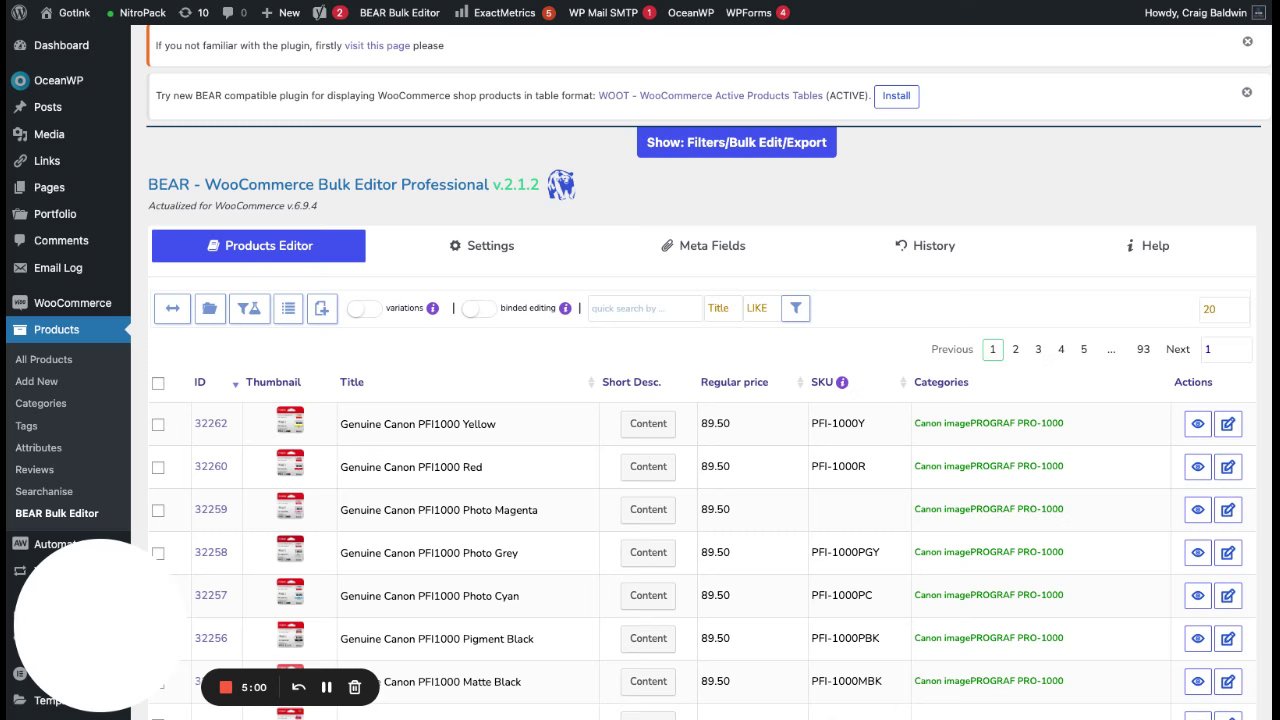Click the per-page number field showing 20
This screenshot has height=720, width=1280.
click(x=1224, y=309)
